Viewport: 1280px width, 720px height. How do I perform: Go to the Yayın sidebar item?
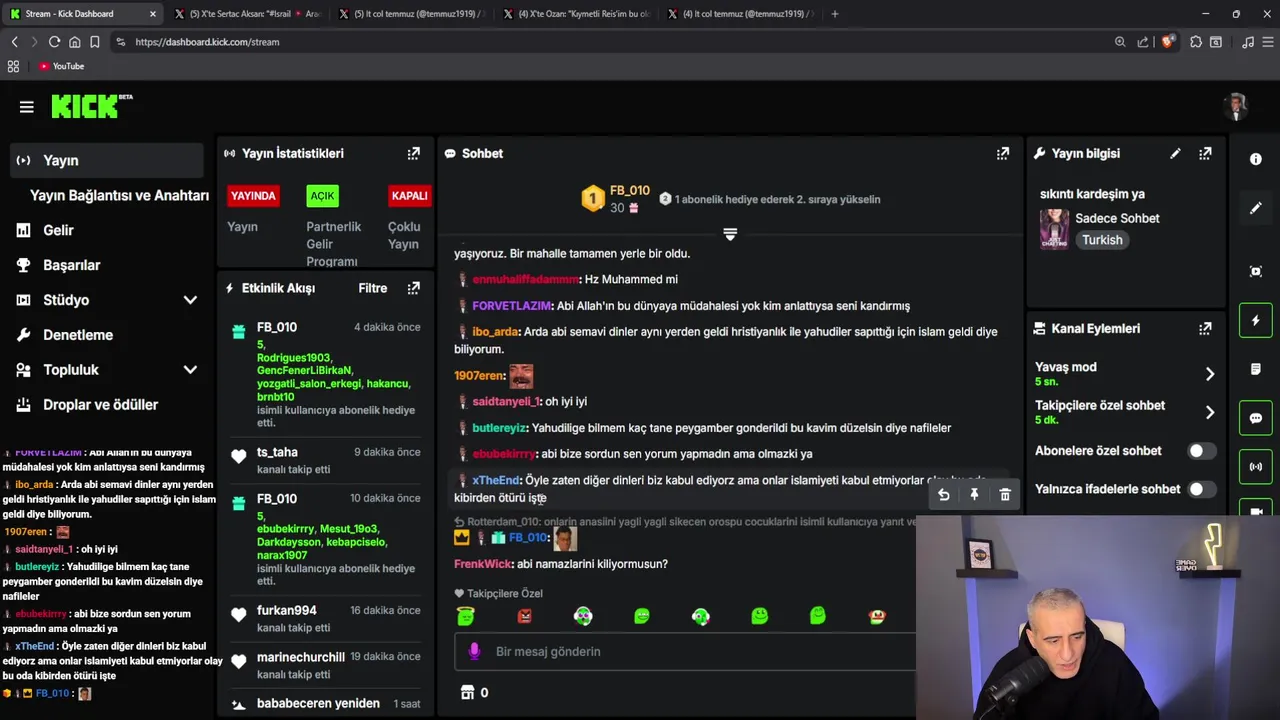[x=106, y=160]
